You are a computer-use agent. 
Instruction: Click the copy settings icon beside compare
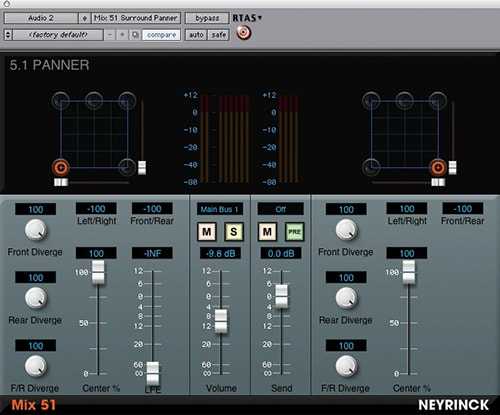click(135, 35)
